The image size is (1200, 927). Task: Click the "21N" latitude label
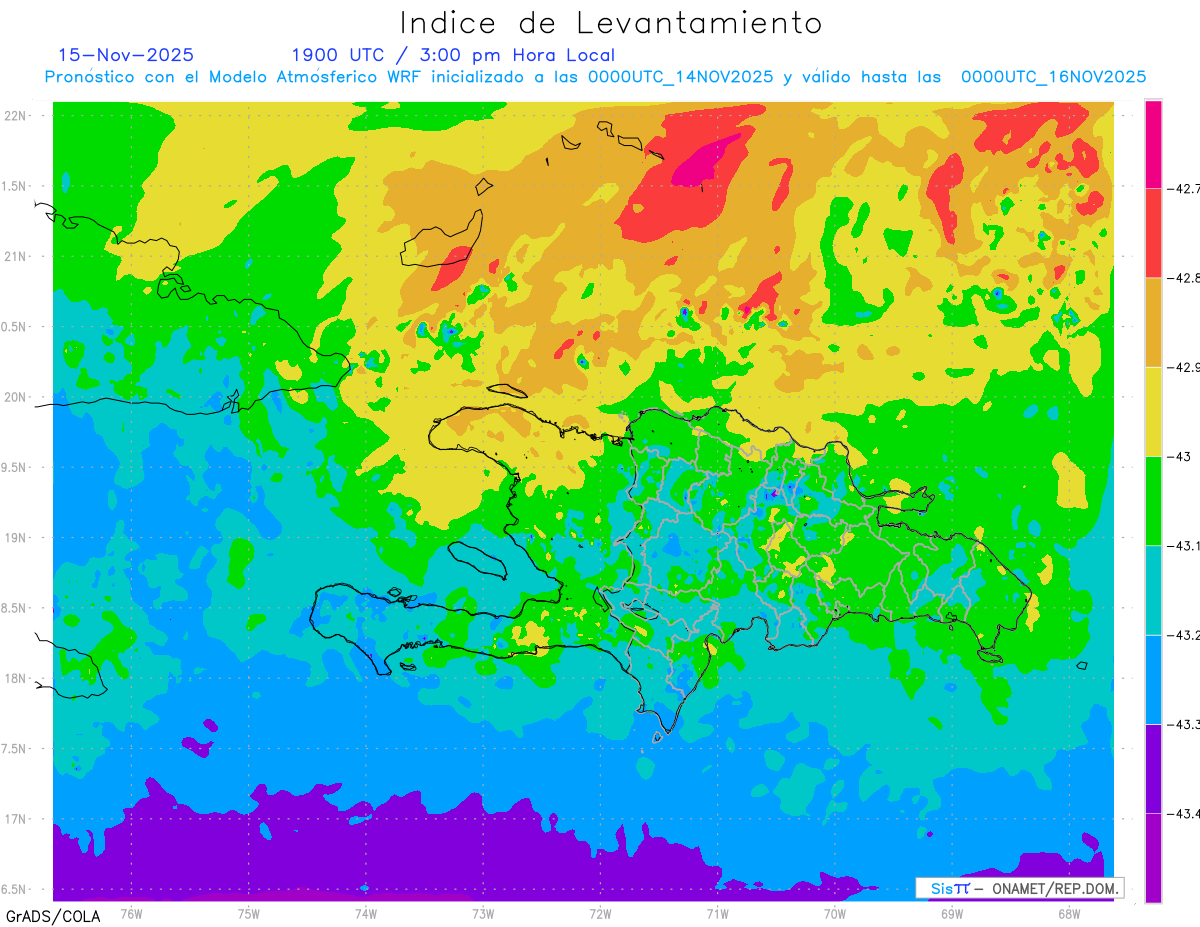[15, 256]
